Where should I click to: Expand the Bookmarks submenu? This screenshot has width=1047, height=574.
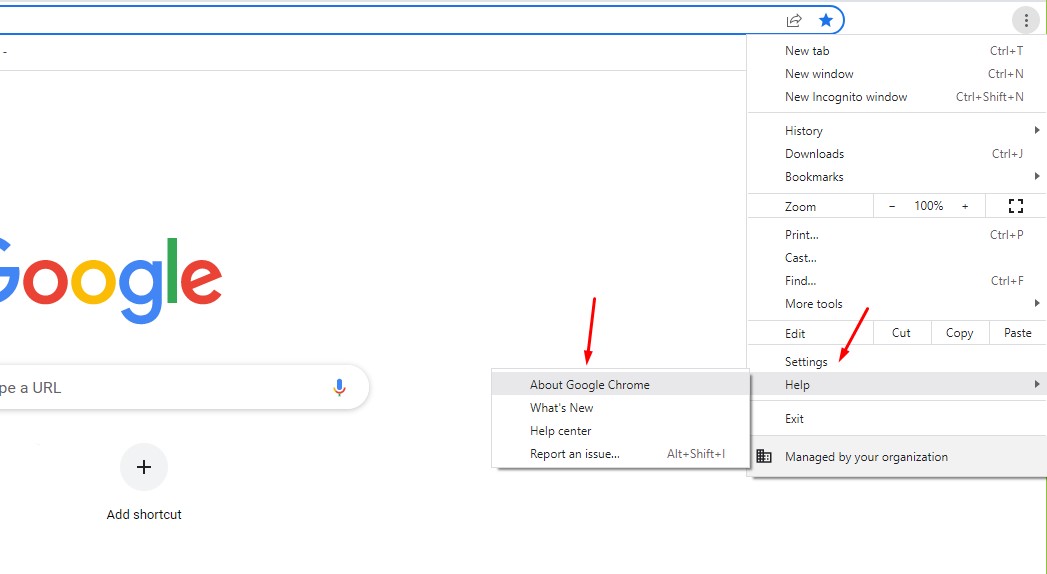[x=897, y=177]
